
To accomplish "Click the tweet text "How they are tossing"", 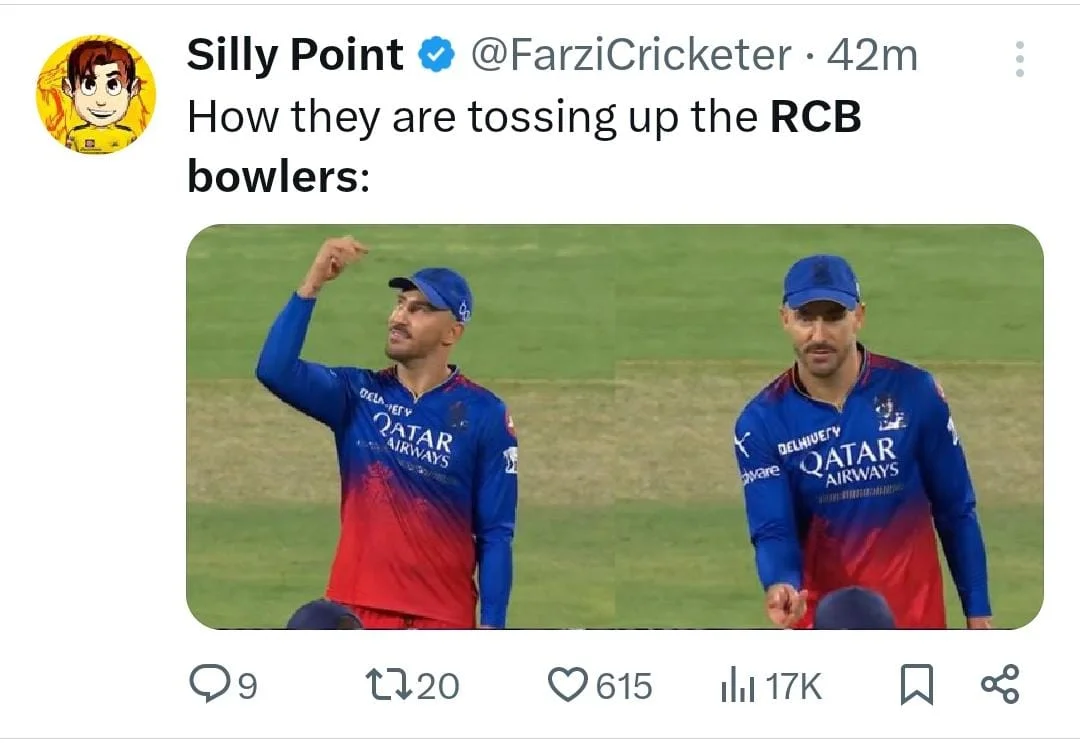I will [x=380, y=117].
